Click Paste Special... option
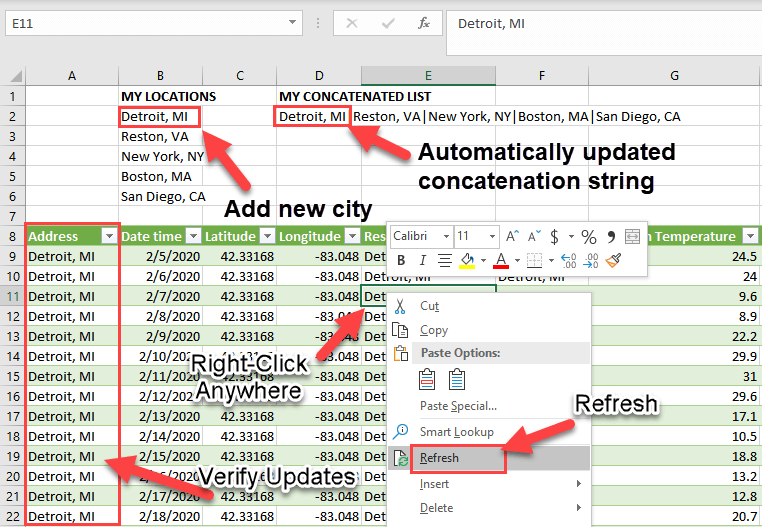Viewport: 762px width, 528px height. tap(458, 406)
